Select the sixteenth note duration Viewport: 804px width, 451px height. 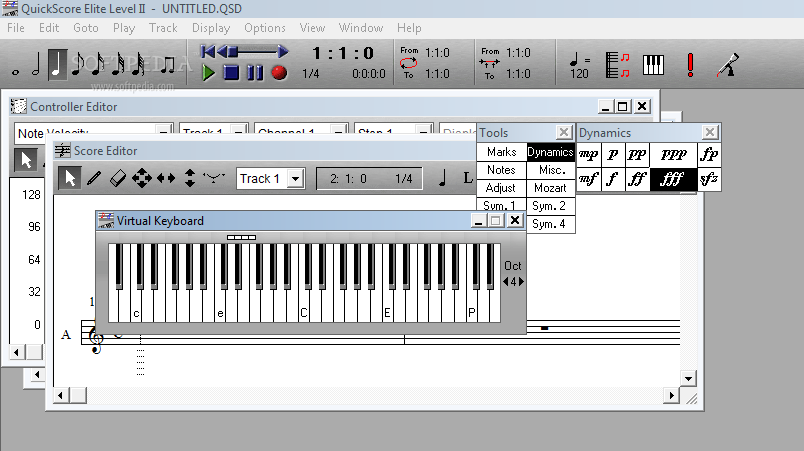98,64
